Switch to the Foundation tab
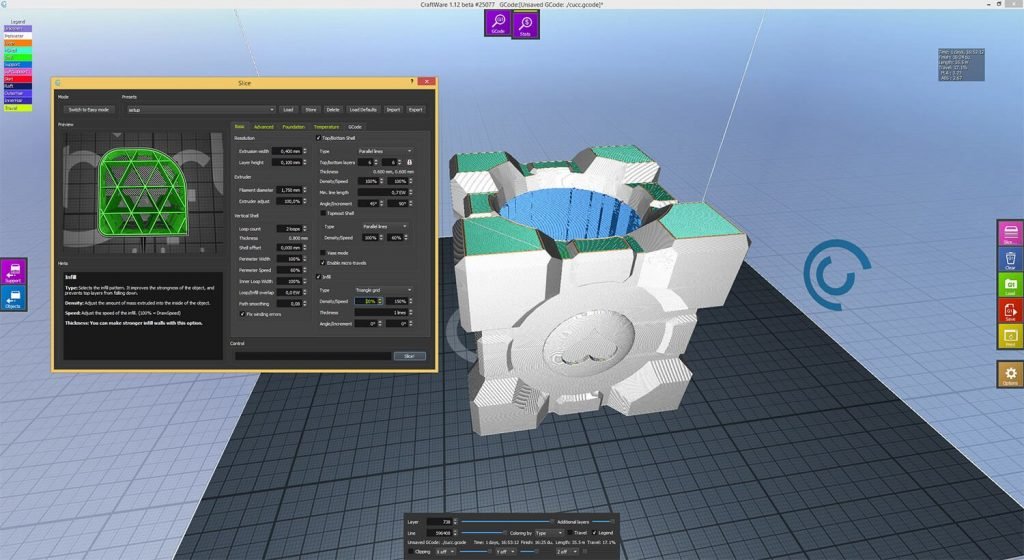The width and height of the screenshot is (1024, 560). (x=293, y=127)
